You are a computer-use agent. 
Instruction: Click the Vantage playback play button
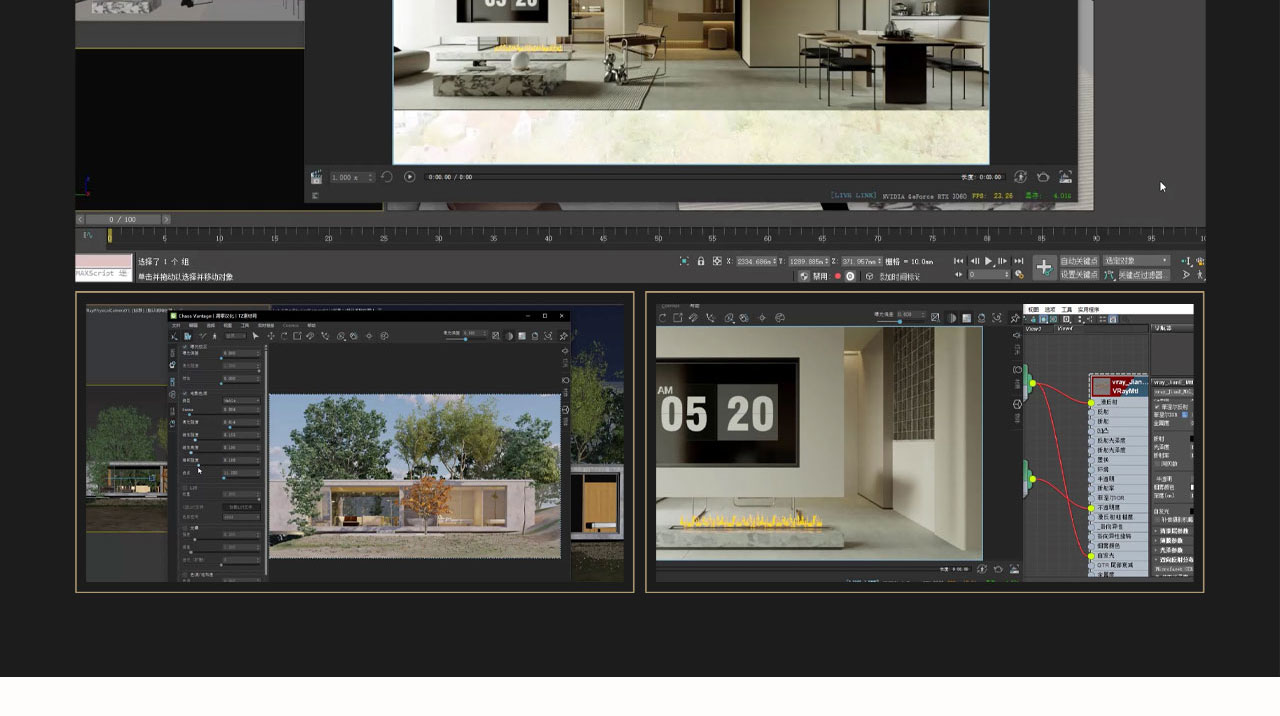(x=409, y=177)
